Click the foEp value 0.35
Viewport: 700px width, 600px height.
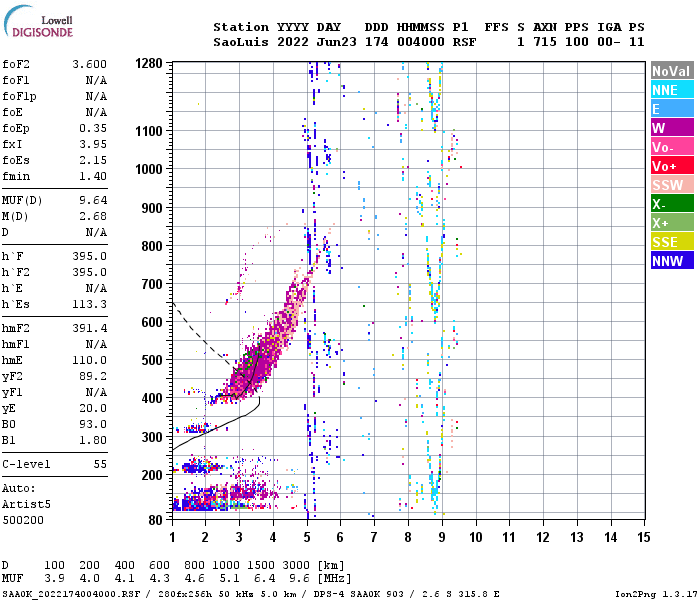[x=93, y=128]
